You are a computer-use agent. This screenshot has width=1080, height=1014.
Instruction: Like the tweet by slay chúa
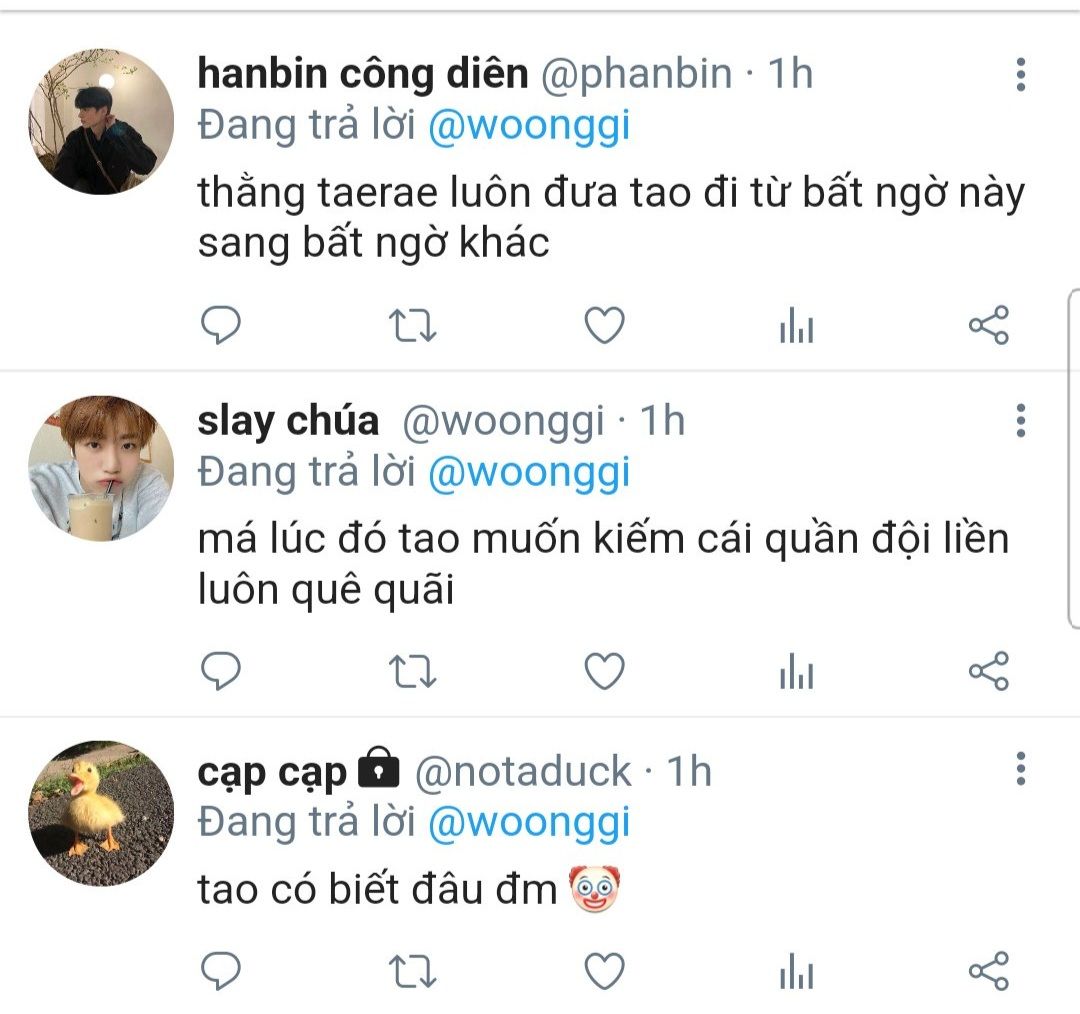(604, 671)
